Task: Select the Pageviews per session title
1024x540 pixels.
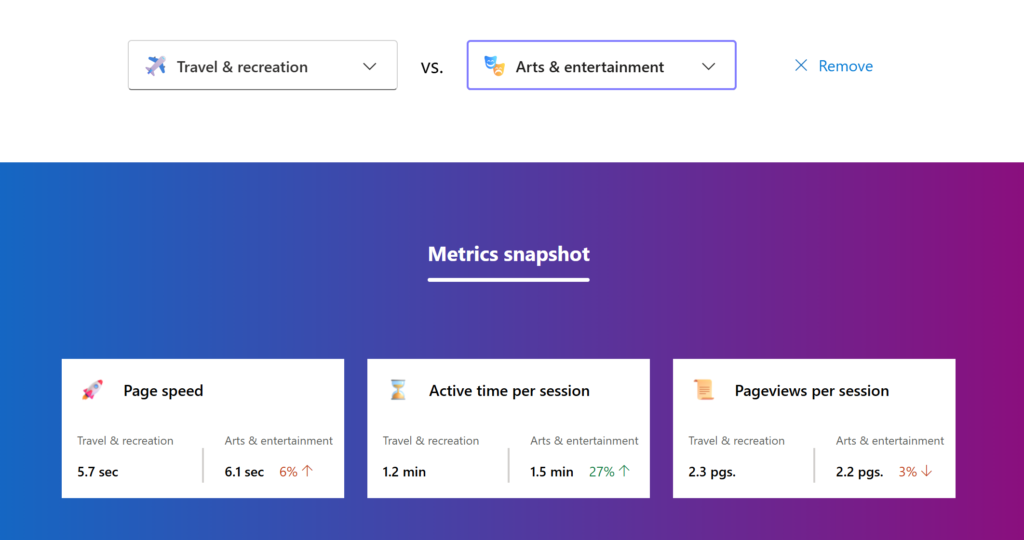Action: [x=811, y=391]
